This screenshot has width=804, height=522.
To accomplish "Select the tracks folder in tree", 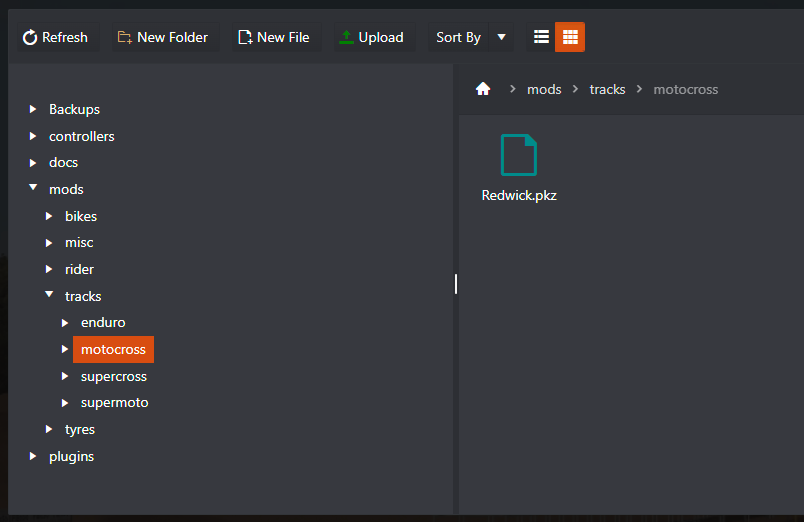I will tap(83, 296).
